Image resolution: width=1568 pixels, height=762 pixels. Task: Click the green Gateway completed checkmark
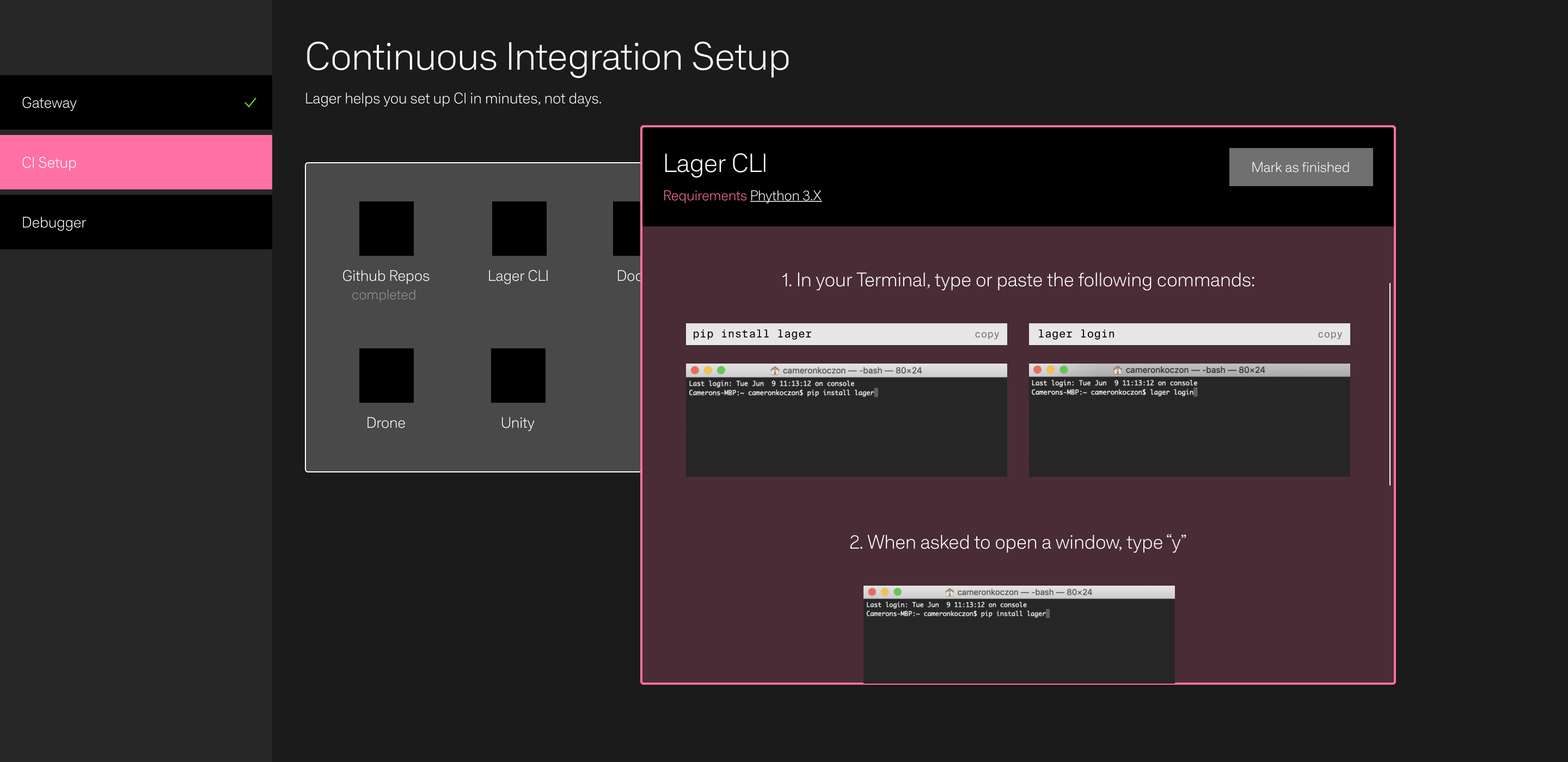(x=250, y=103)
